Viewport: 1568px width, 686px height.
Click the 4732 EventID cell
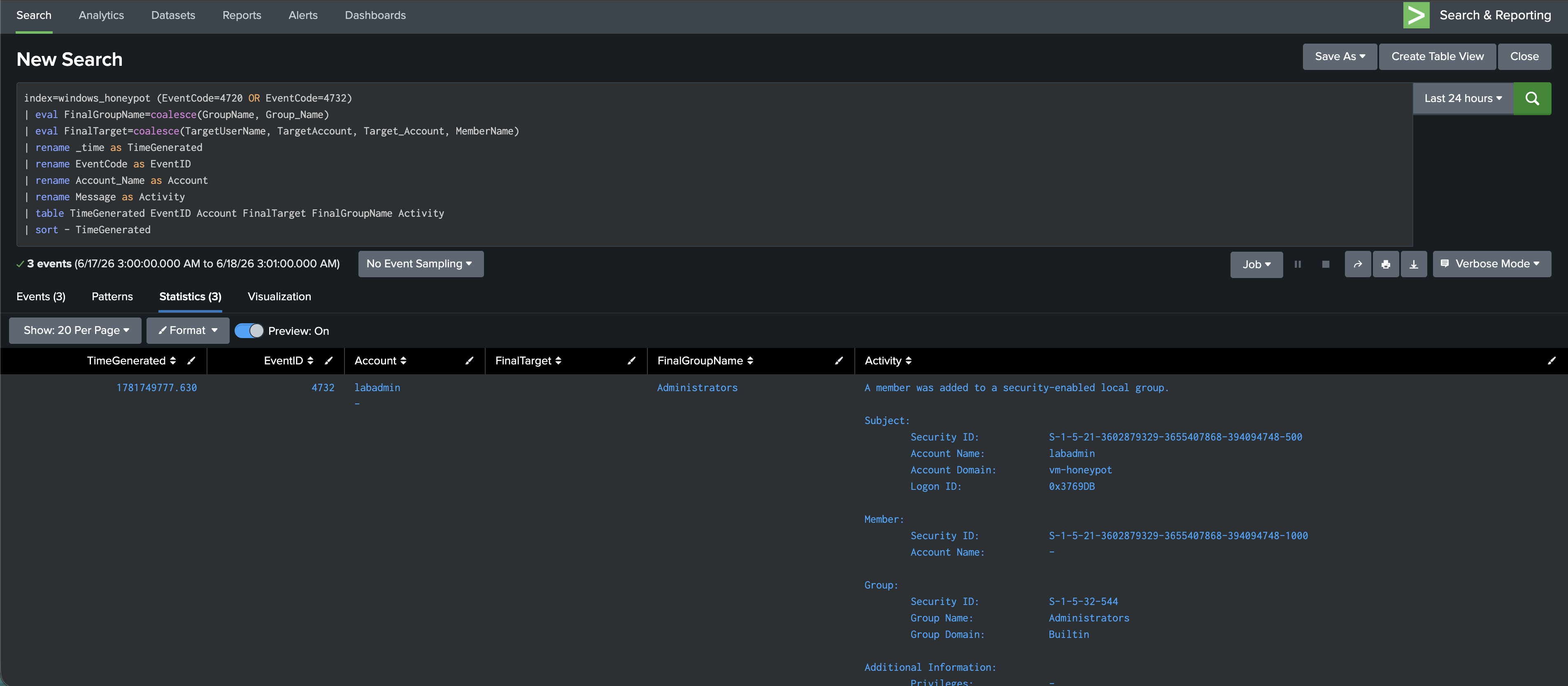(323, 388)
